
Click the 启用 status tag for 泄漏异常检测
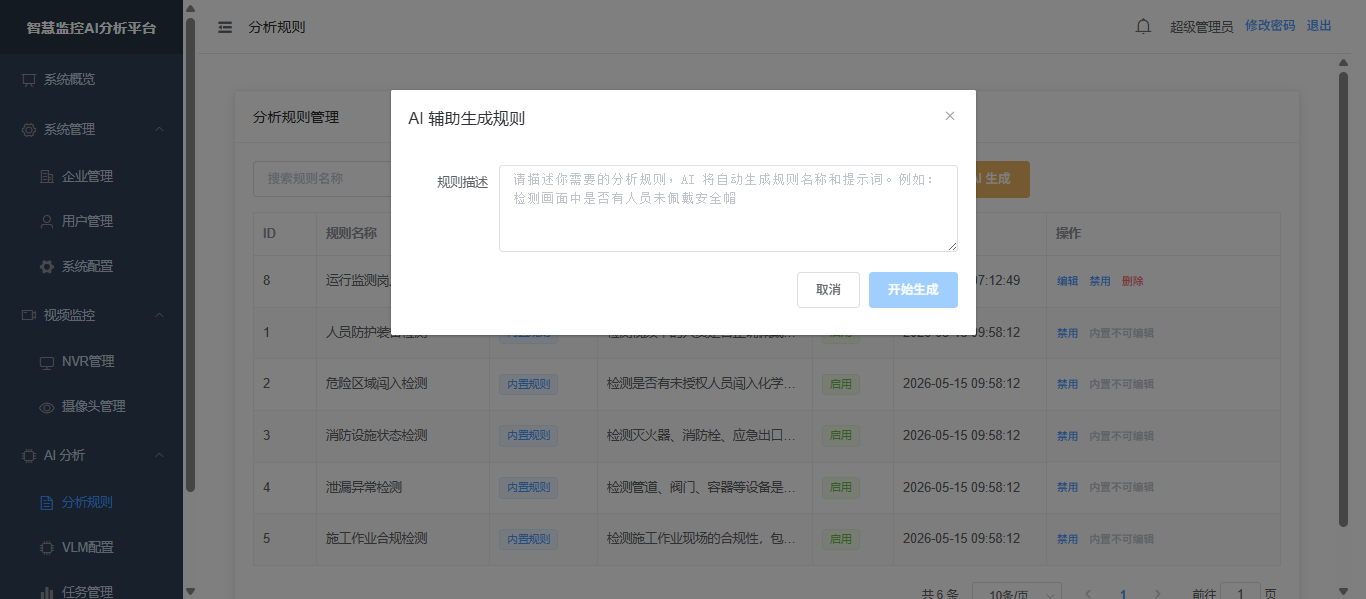pos(840,488)
